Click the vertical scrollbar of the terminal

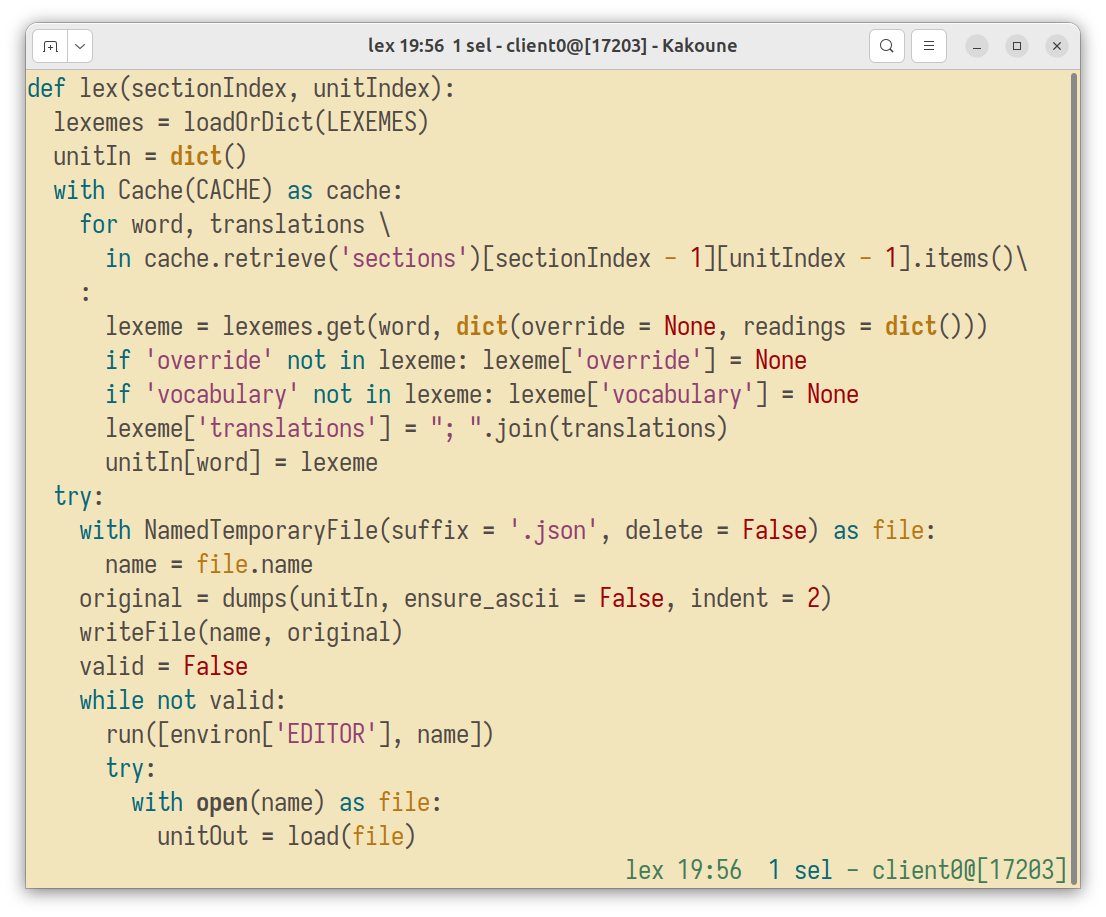[1074, 480]
